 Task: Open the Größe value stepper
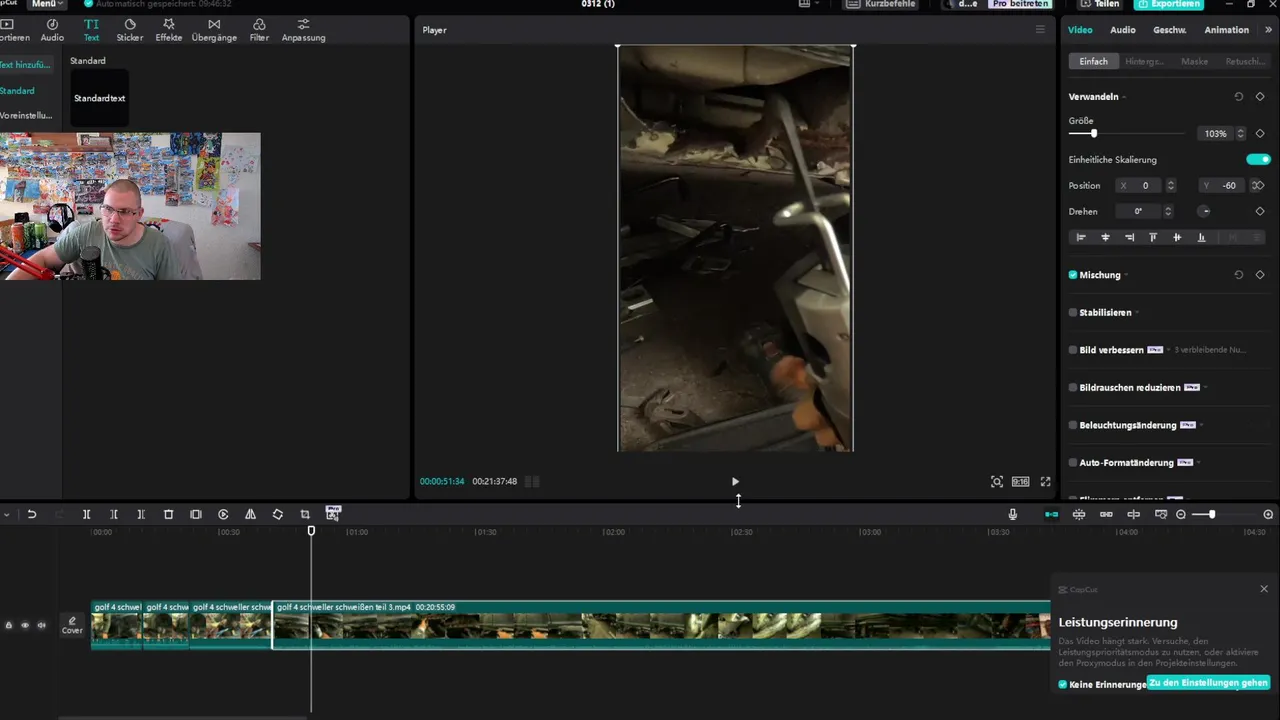click(1241, 133)
